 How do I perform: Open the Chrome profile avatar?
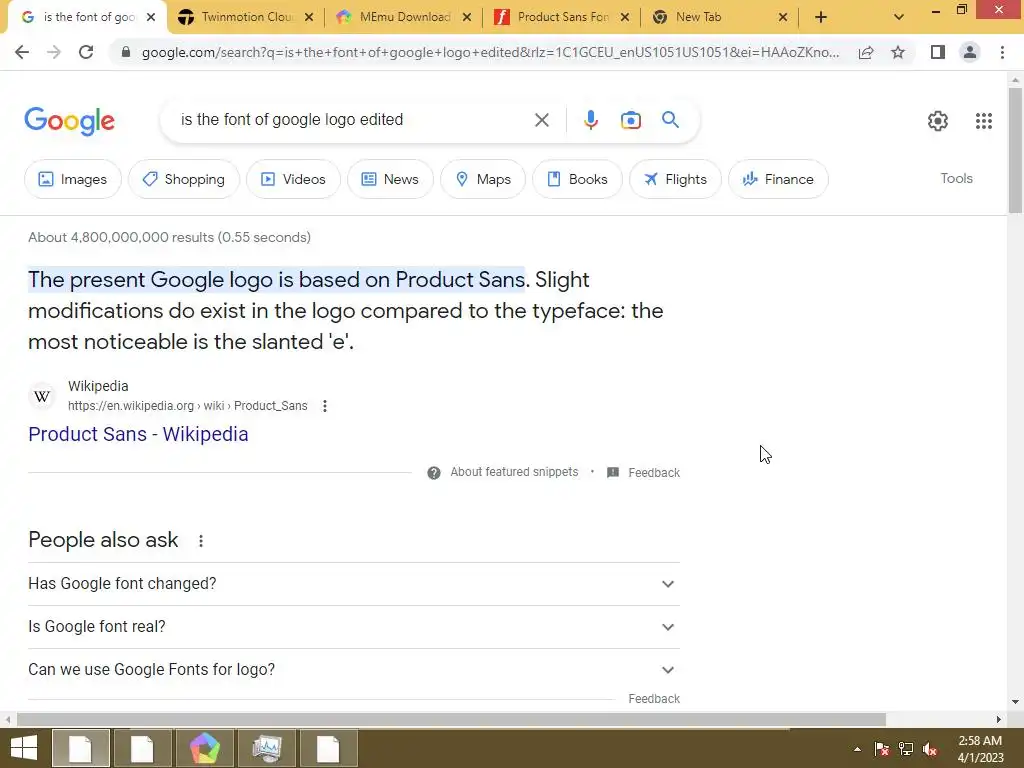point(970,52)
